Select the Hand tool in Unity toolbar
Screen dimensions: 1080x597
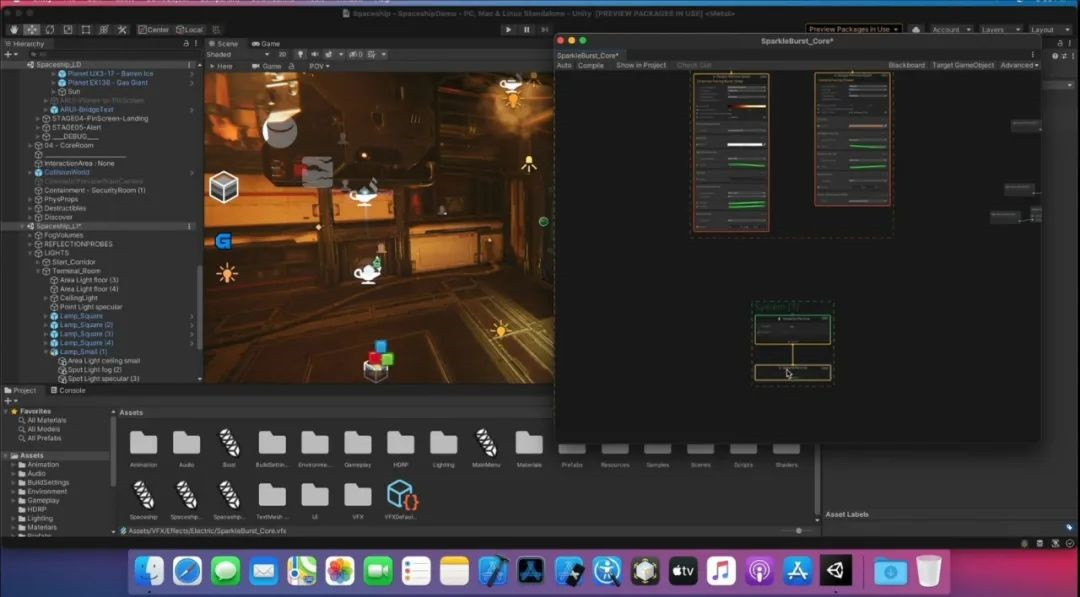click(12, 30)
